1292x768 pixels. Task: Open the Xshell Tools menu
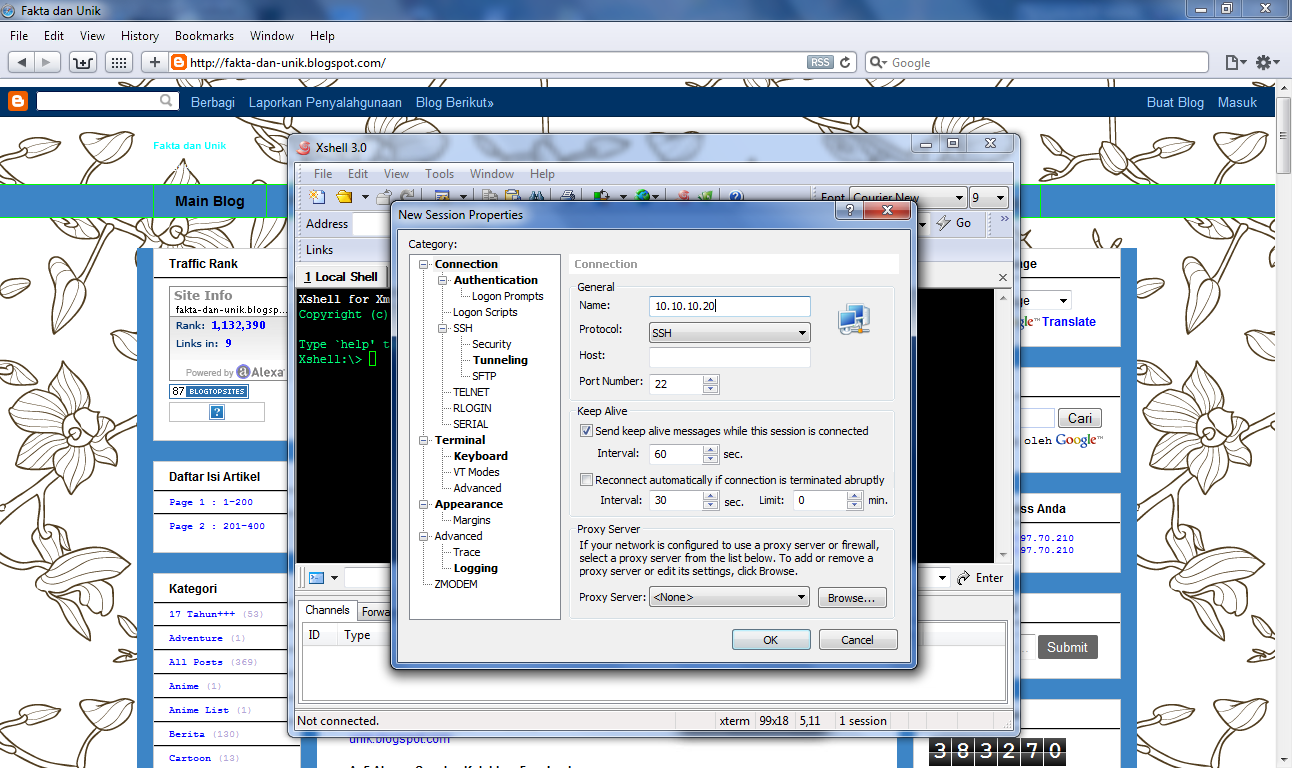tap(440, 174)
